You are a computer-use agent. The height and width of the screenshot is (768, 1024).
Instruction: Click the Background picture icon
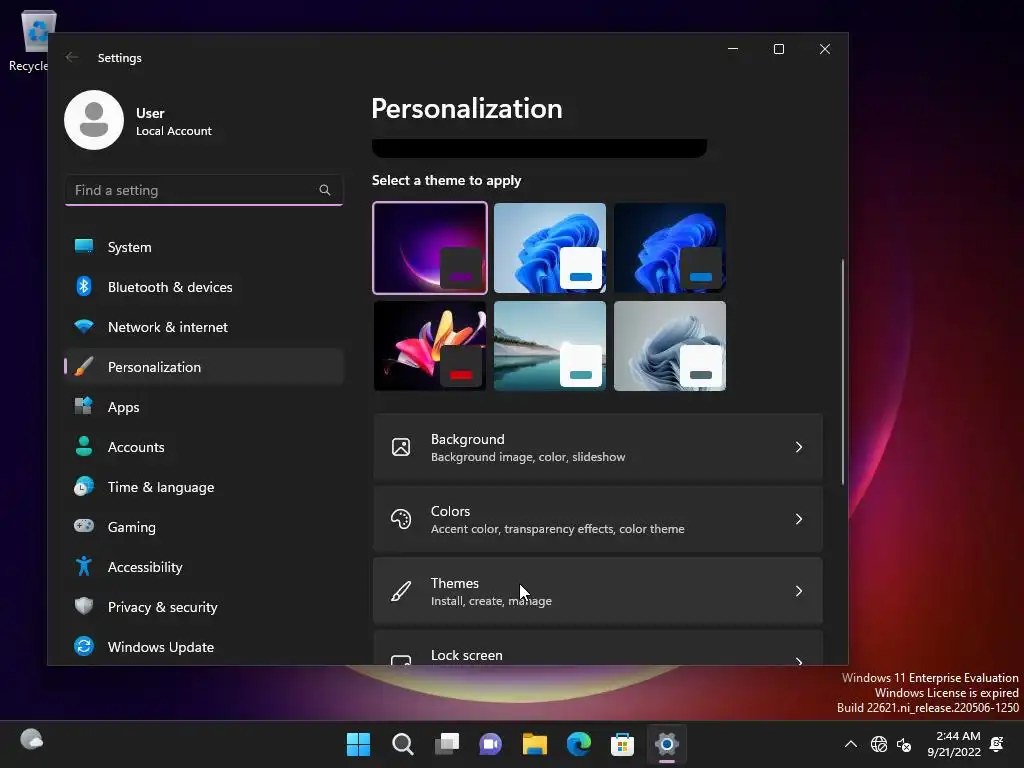401,447
